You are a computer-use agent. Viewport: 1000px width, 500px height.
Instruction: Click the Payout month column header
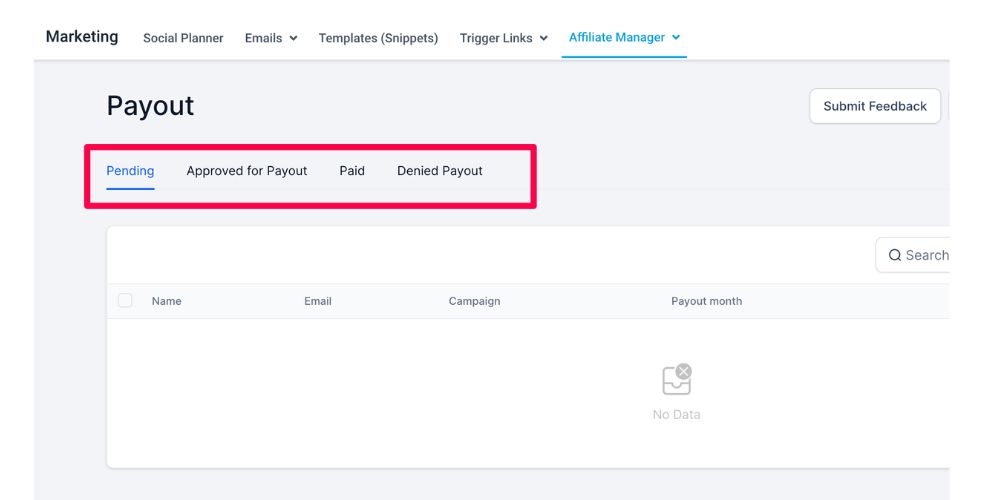(706, 301)
